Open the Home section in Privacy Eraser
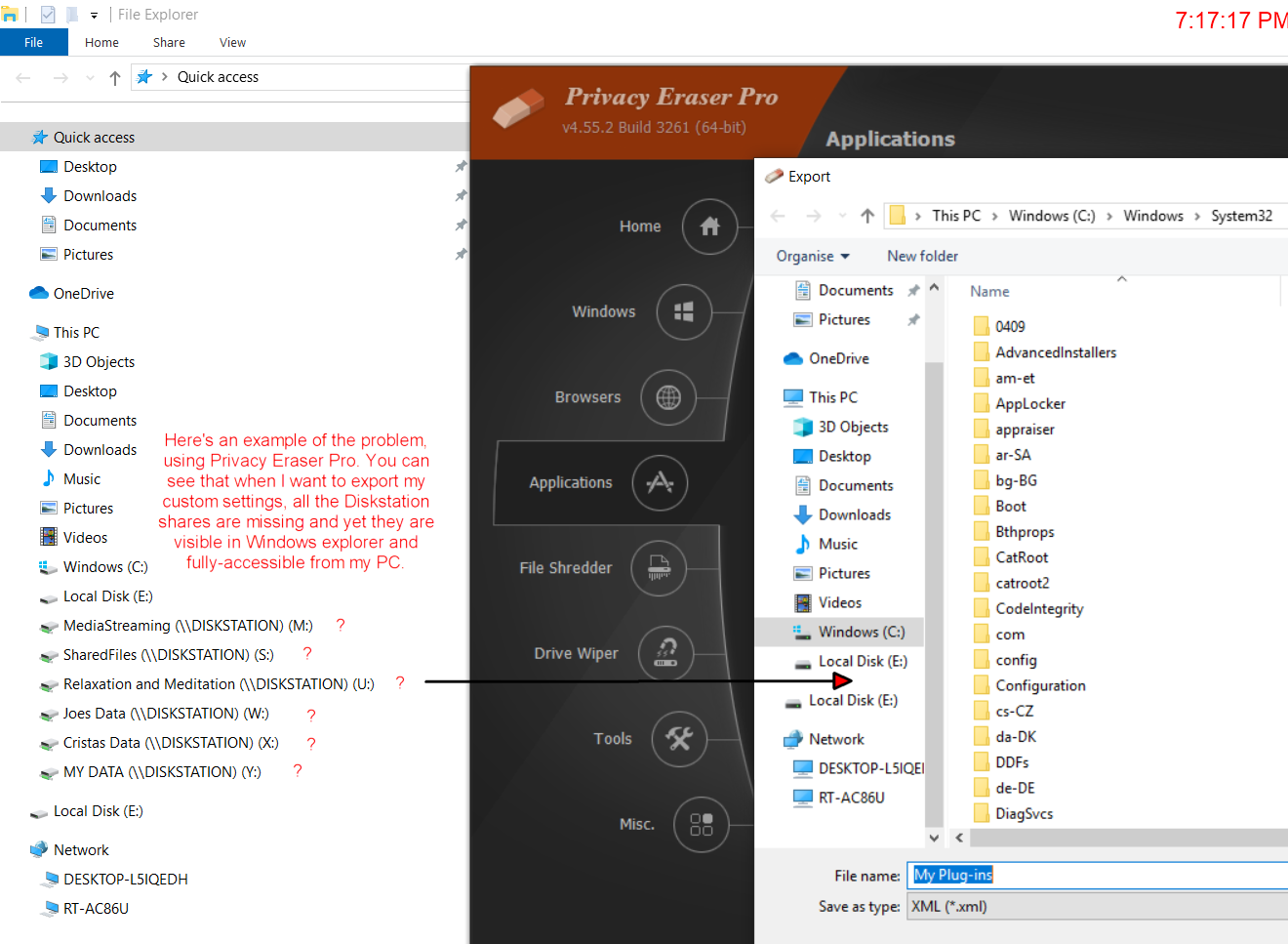 [709, 226]
